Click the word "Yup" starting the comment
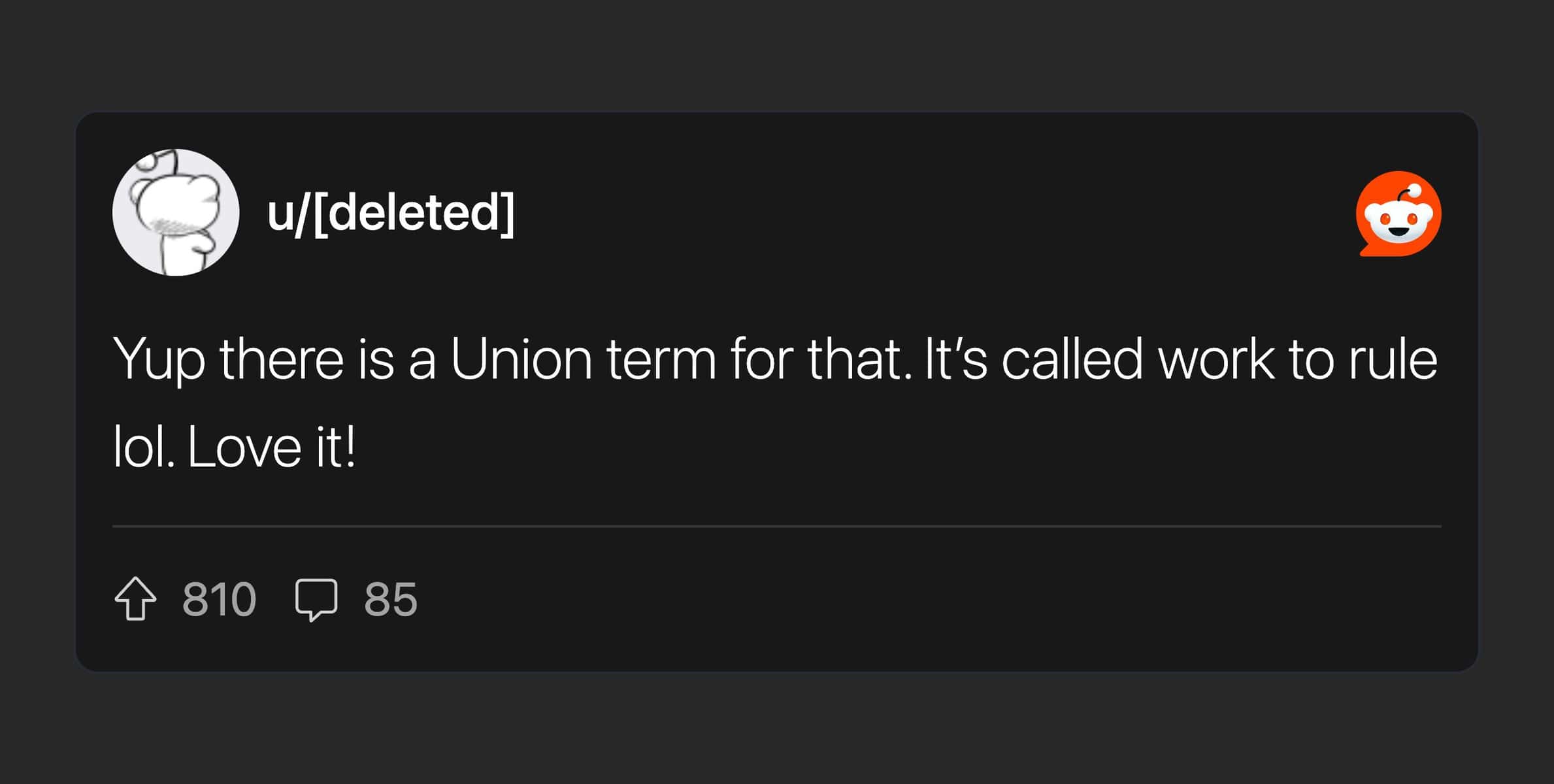This screenshot has height=784, width=1554. pos(159,360)
